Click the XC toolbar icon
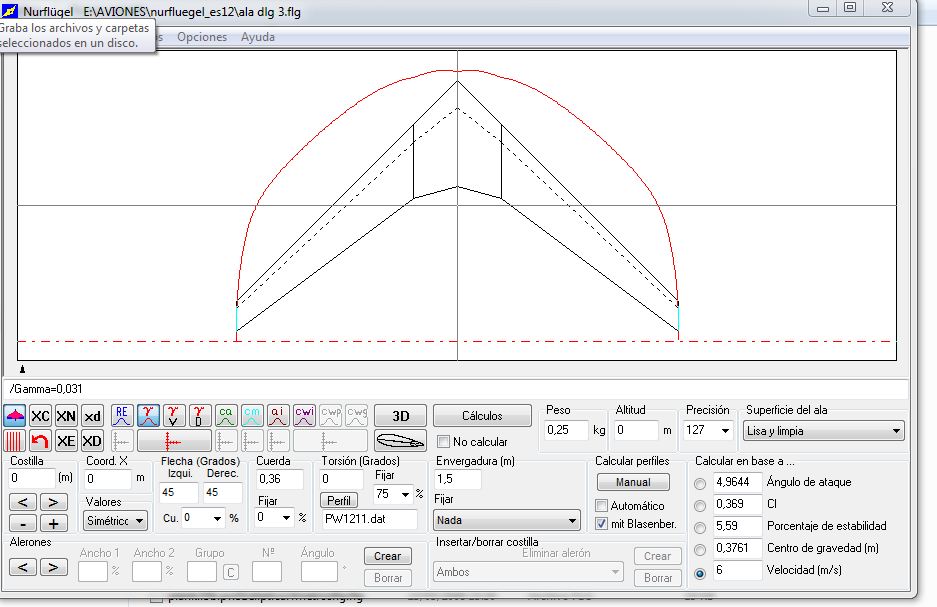Viewport: 937px width, 607px height. coord(40,416)
